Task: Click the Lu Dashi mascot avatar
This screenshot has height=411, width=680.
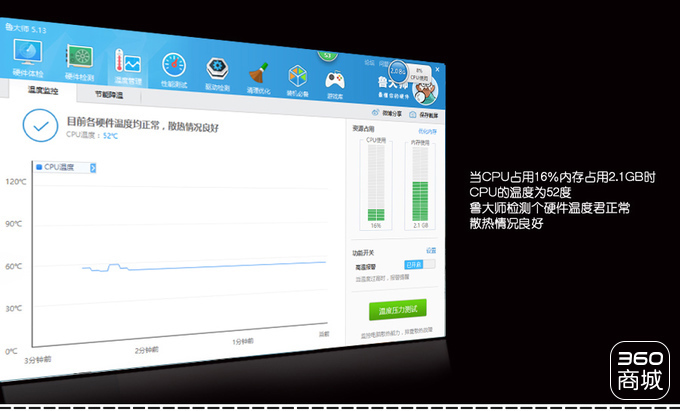Action: 425,91
